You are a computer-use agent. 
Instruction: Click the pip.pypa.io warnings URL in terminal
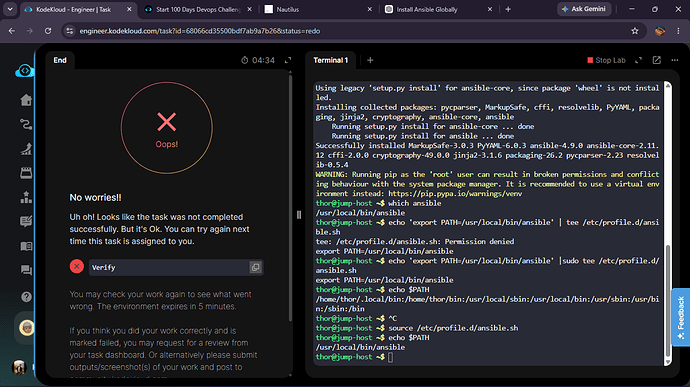[x=455, y=194]
